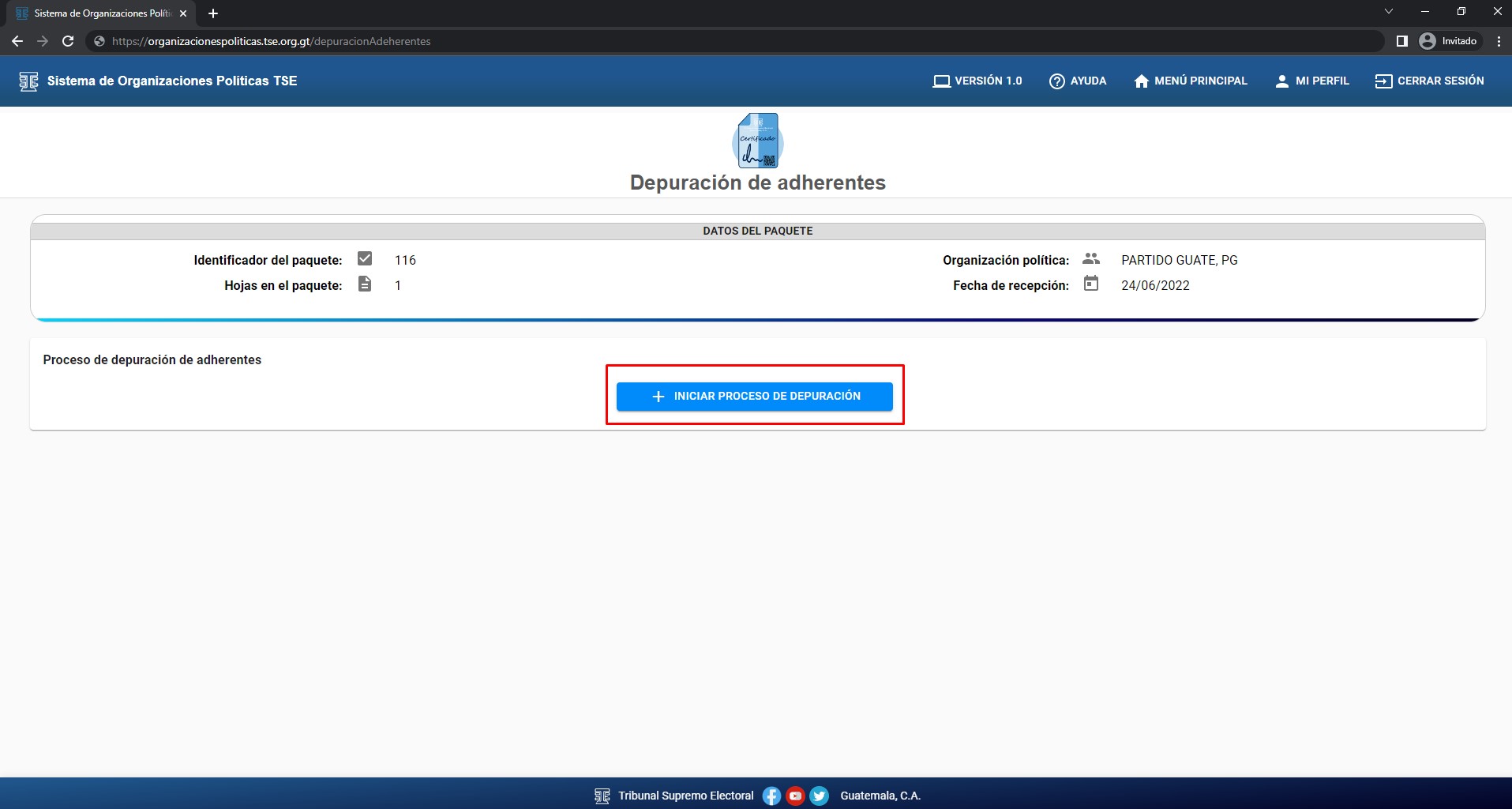Click the document icon next to Hojas en el paquete
Image resolution: width=1512 pixels, height=809 pixels.
(365, 284)
